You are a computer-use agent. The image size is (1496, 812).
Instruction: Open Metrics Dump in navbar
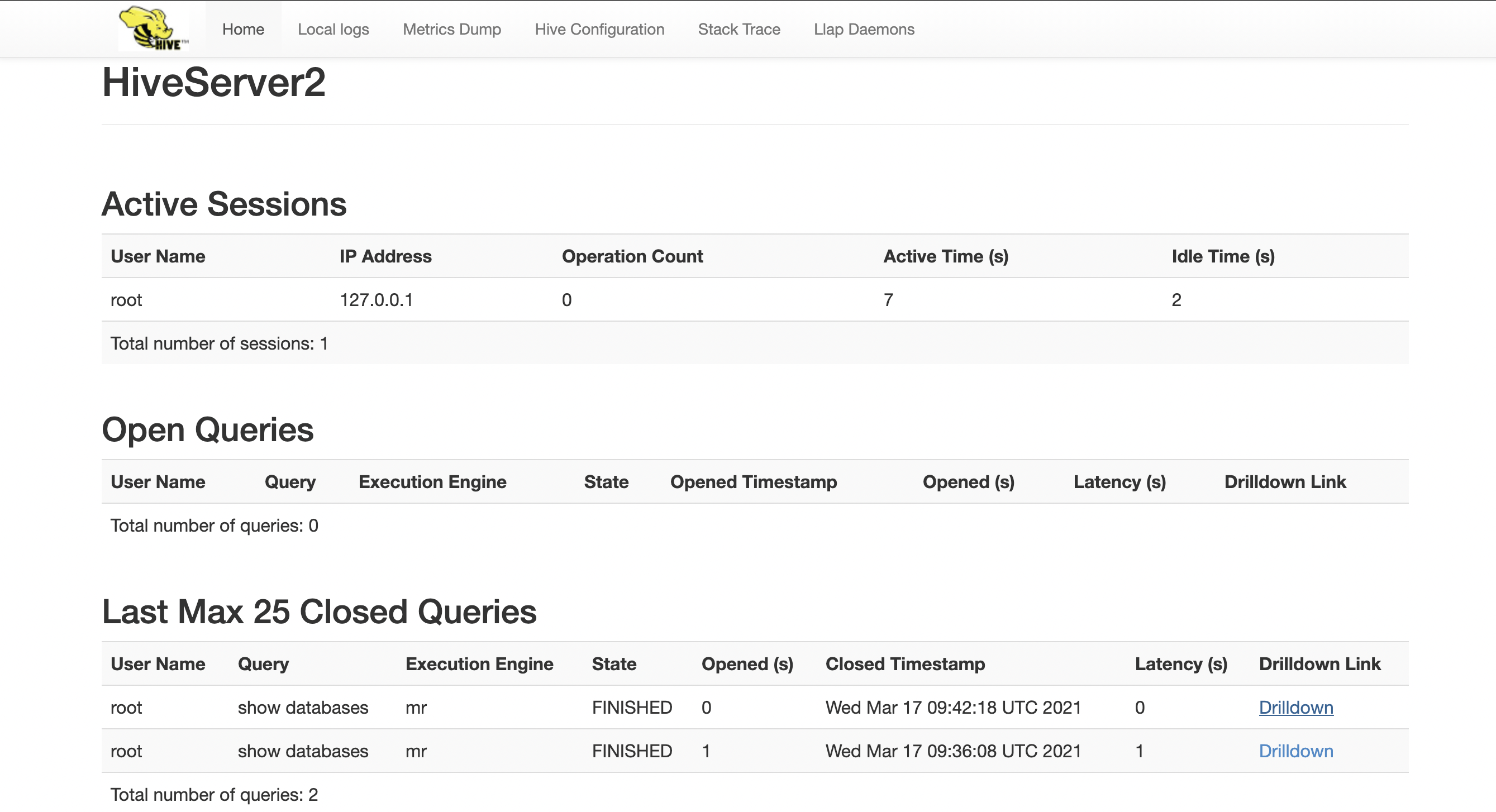tap(451, 29)
